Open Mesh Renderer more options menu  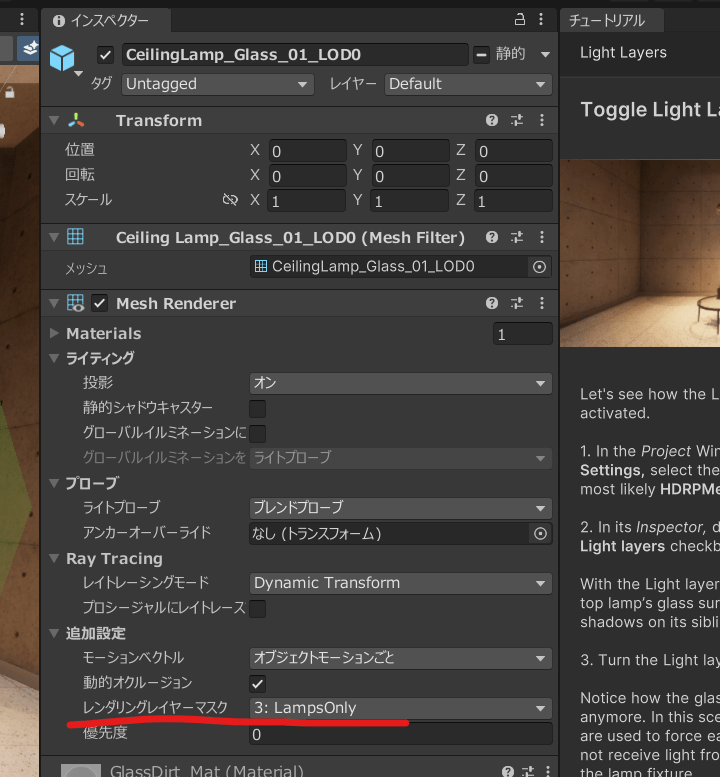coord(542,303)
